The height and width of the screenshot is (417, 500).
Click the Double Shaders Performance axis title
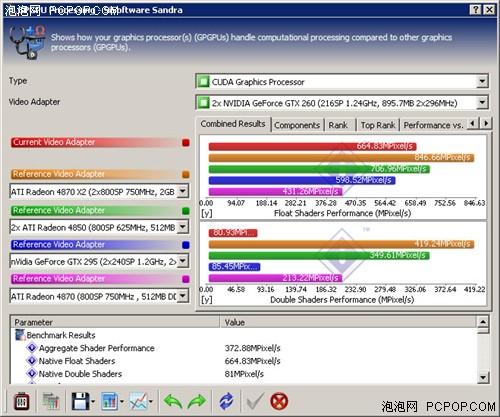[342, 300]
